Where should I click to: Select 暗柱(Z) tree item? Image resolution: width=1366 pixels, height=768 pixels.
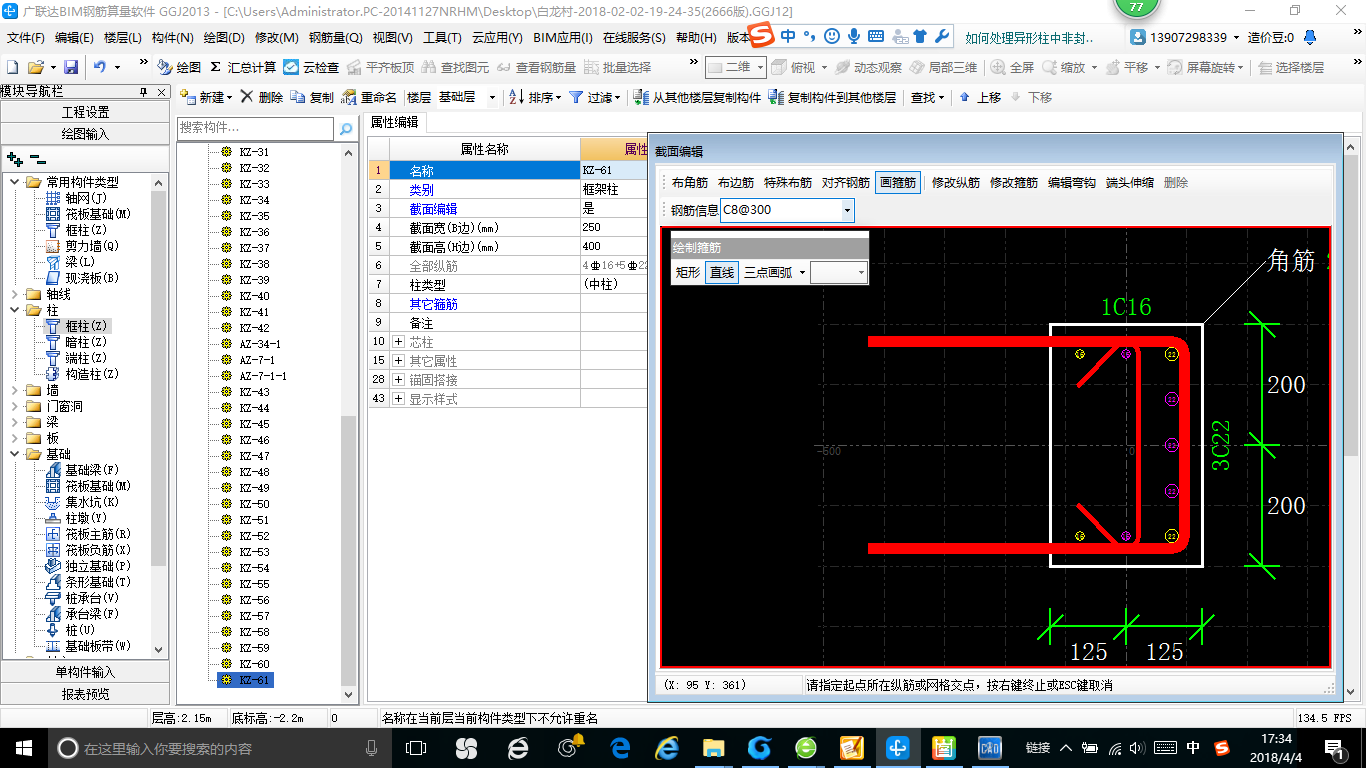coord(76,342)
